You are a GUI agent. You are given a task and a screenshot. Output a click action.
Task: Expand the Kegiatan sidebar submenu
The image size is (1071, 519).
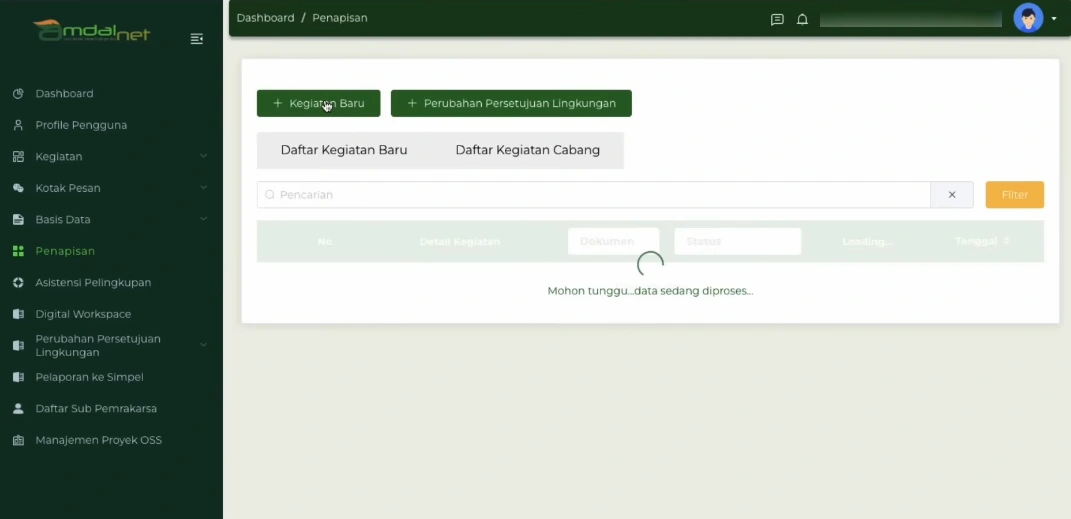click(203, 156)
